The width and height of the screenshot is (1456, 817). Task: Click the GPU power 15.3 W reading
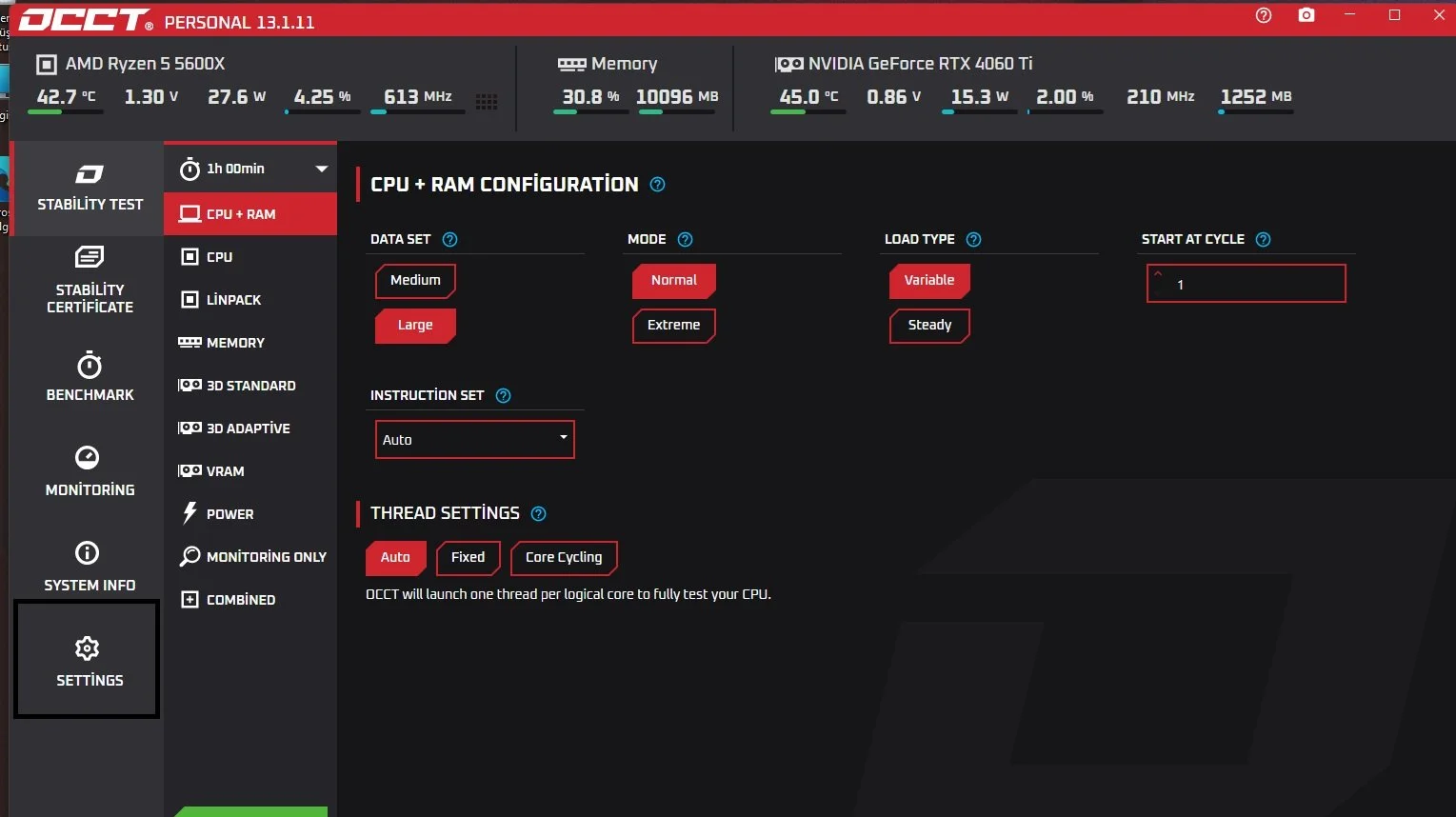[x=980, y=97]
